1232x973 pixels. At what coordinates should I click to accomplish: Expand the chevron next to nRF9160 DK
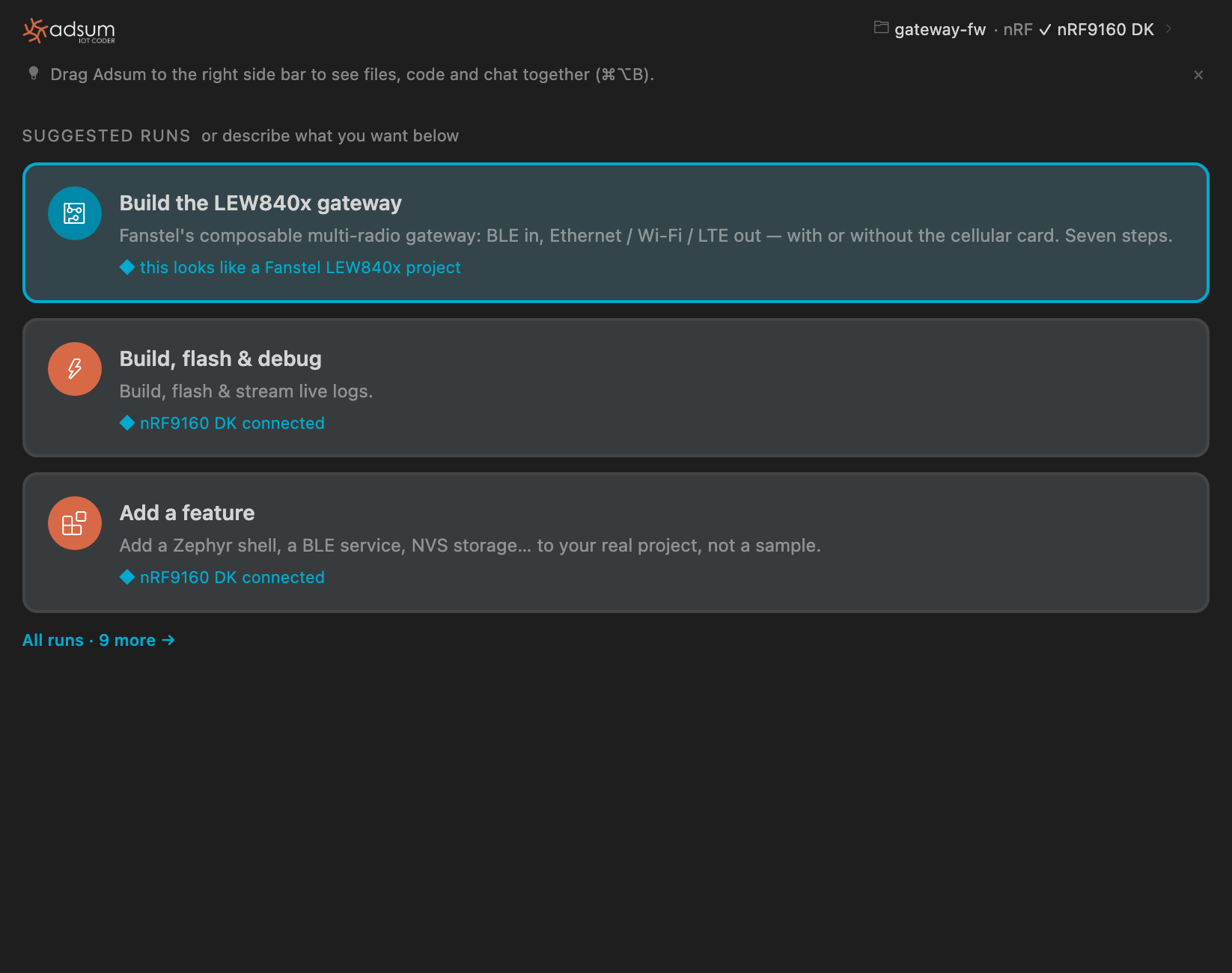pos(1168,28)
